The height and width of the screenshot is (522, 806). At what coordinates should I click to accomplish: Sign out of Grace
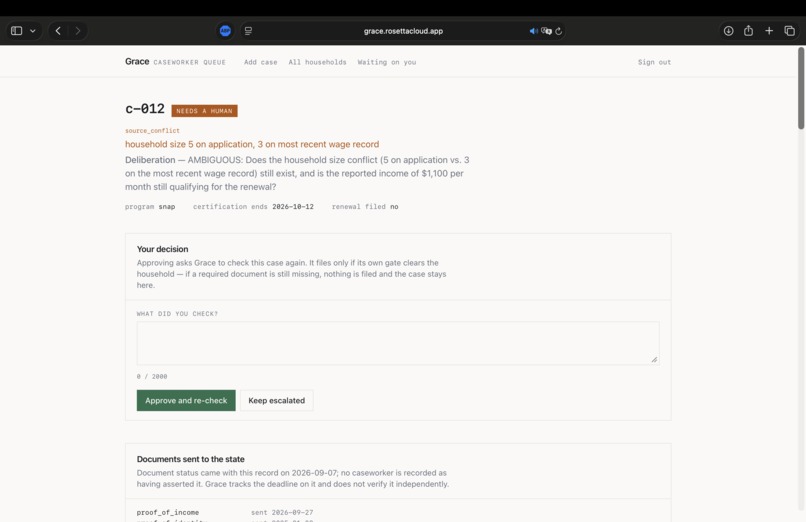coord(654,62)
